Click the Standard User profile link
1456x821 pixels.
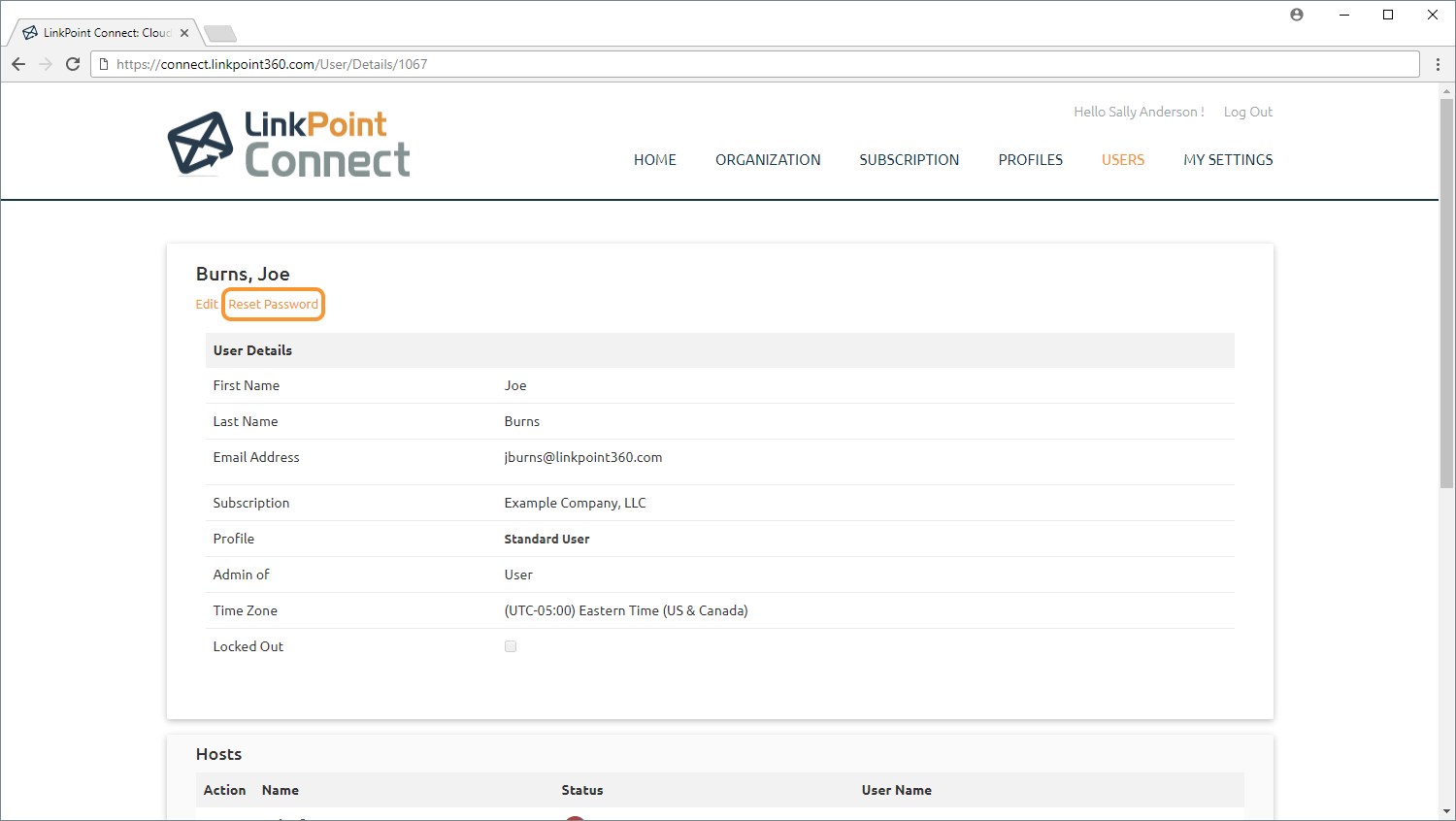(546, 539)
